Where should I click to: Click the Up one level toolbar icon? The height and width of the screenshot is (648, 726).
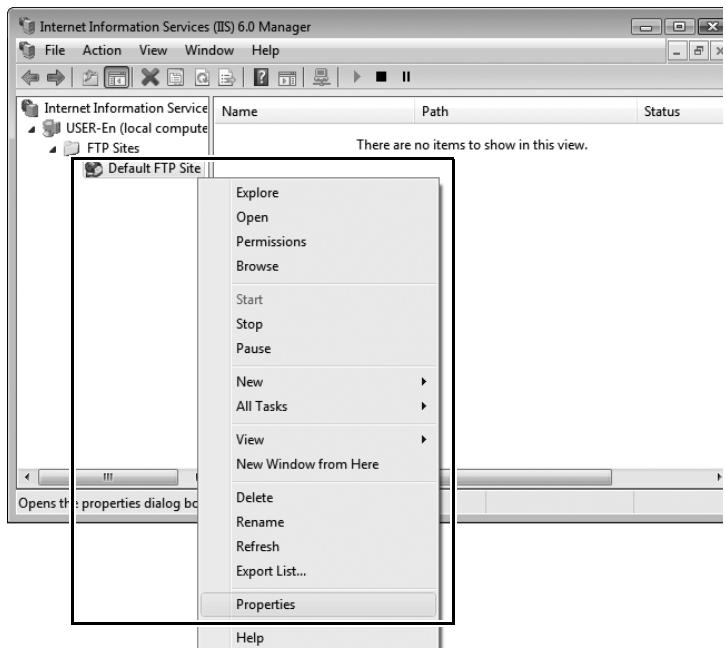pyautogui.click(x=90, y=77)
